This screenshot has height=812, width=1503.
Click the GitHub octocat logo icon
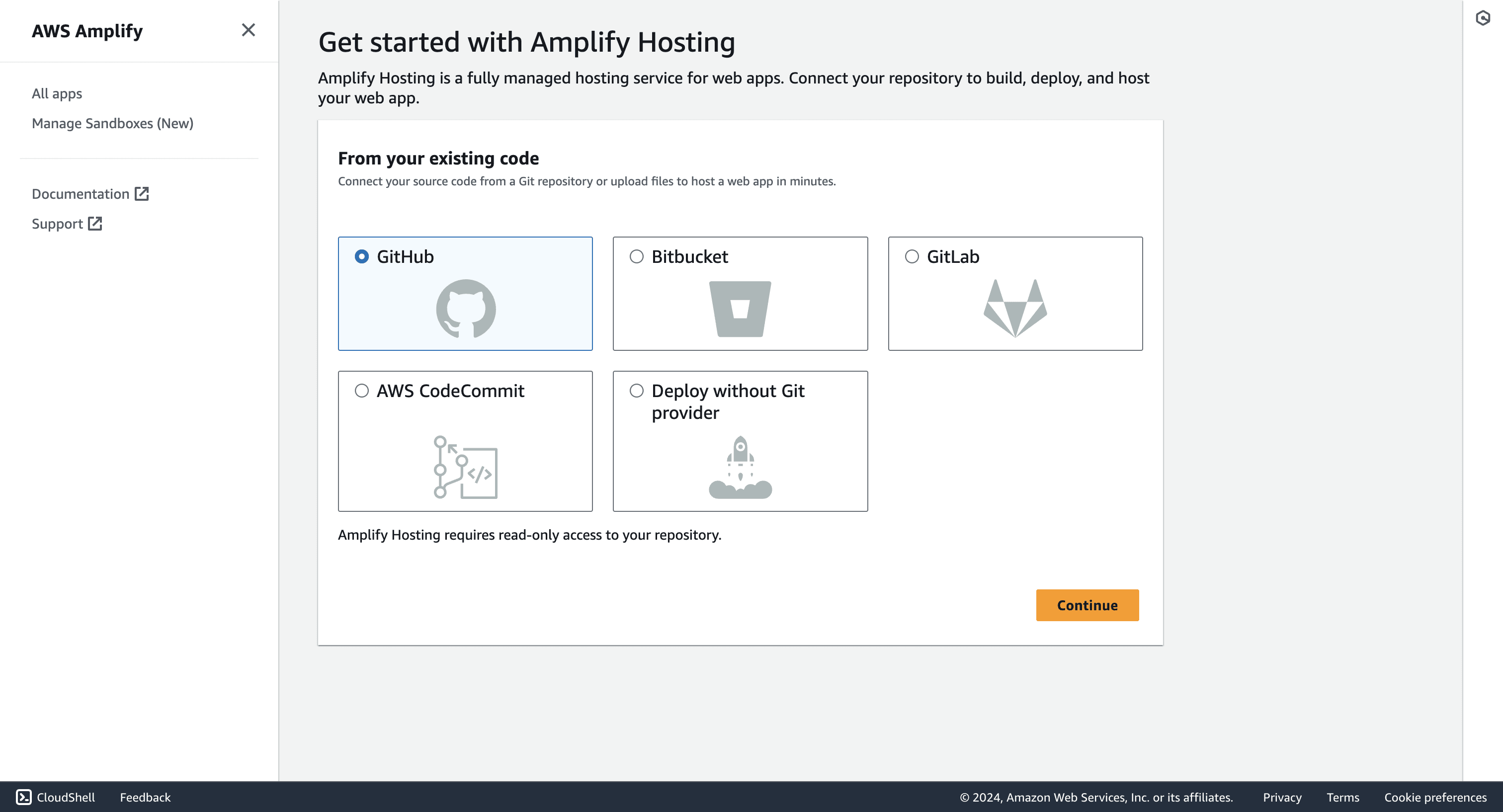tap(466, 309)
